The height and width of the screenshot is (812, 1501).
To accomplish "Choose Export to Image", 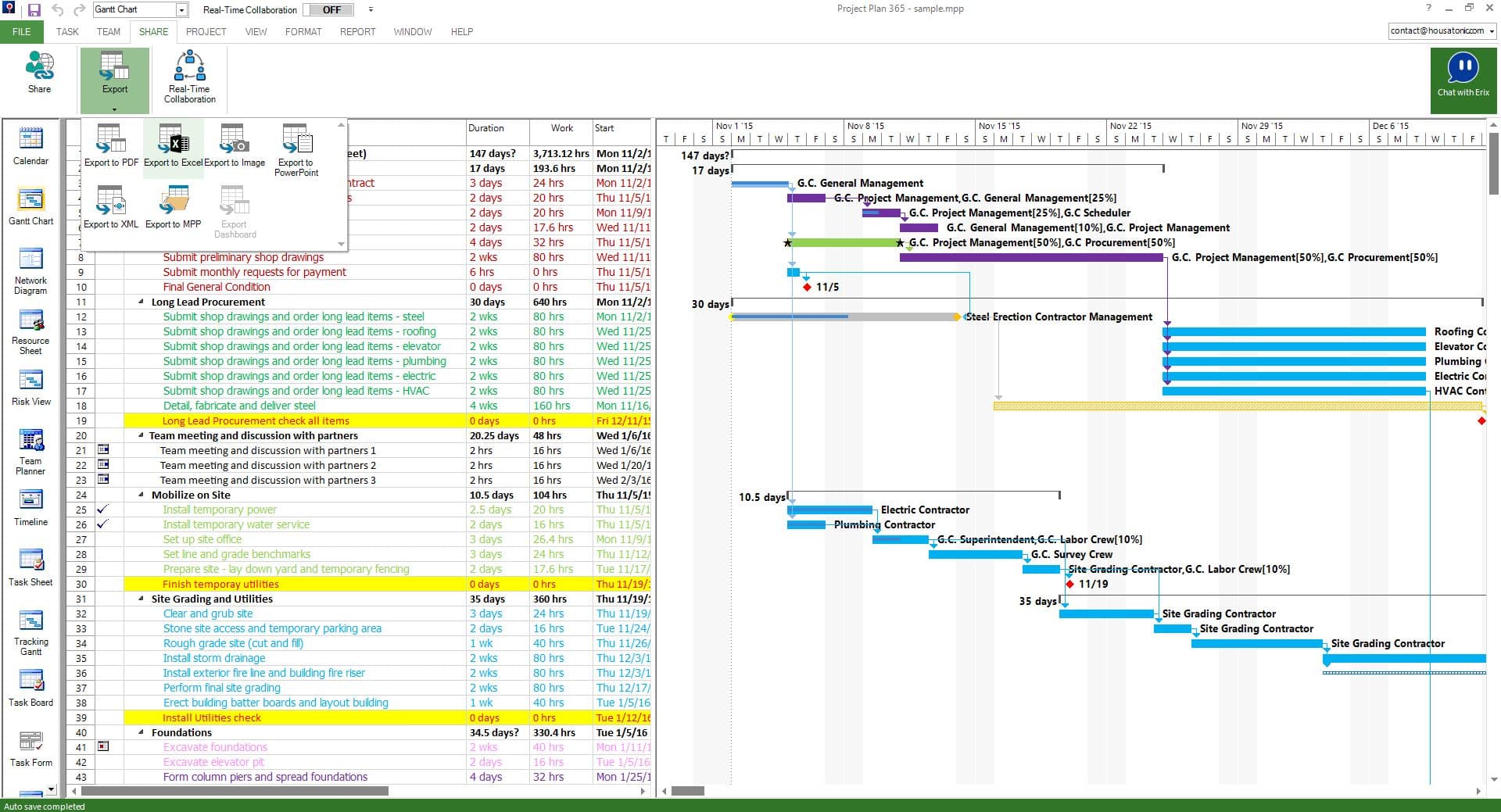I will [x=235, y=147].
